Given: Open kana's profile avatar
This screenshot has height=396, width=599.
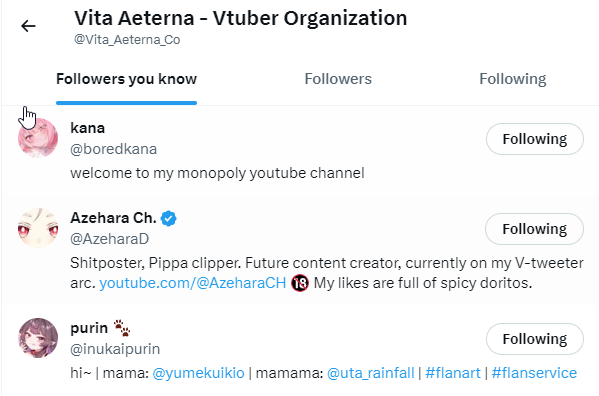Looking at the screenshot, I should tap(38, 138).
